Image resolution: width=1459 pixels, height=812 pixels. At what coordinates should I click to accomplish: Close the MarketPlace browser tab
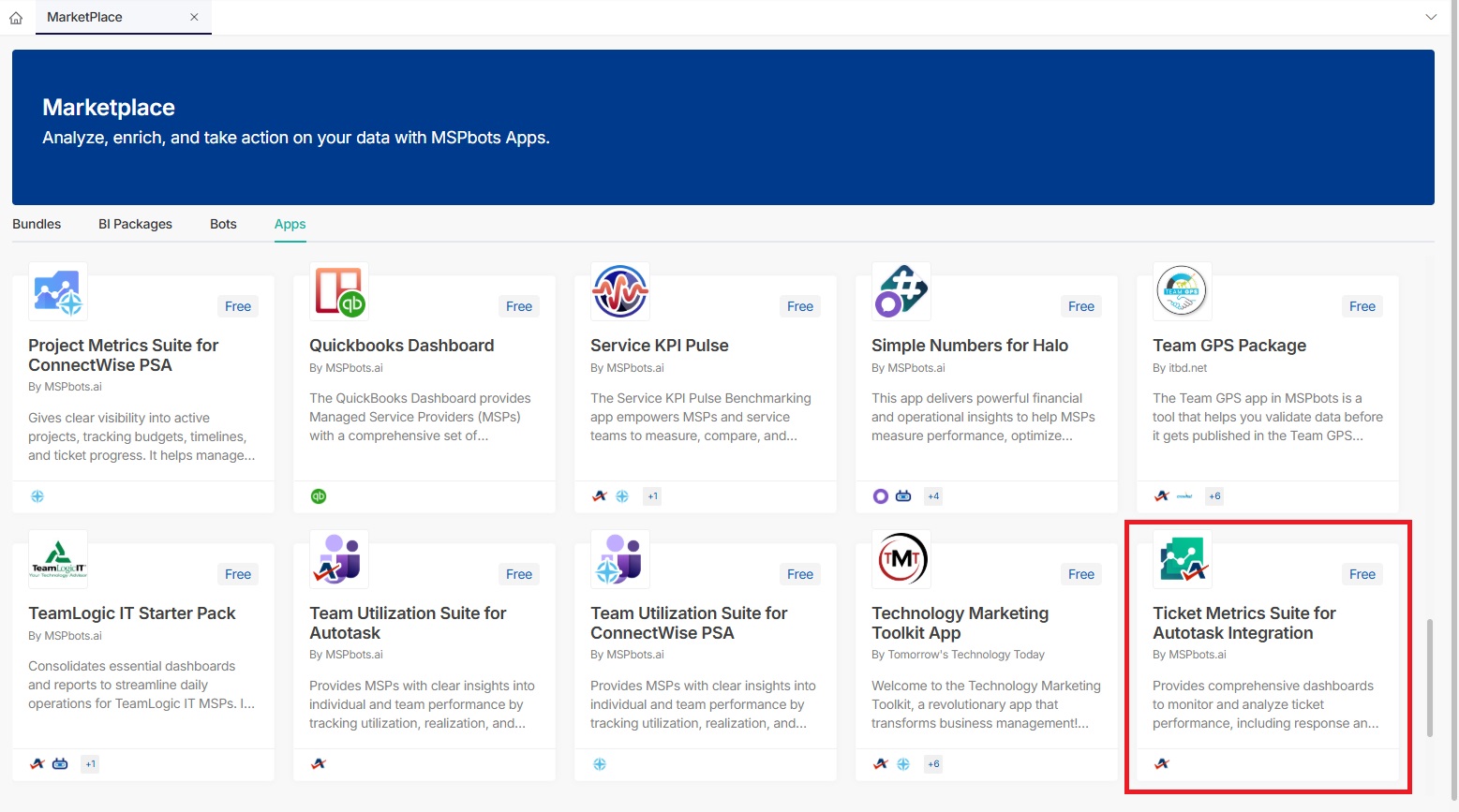(x=194, y=17)
